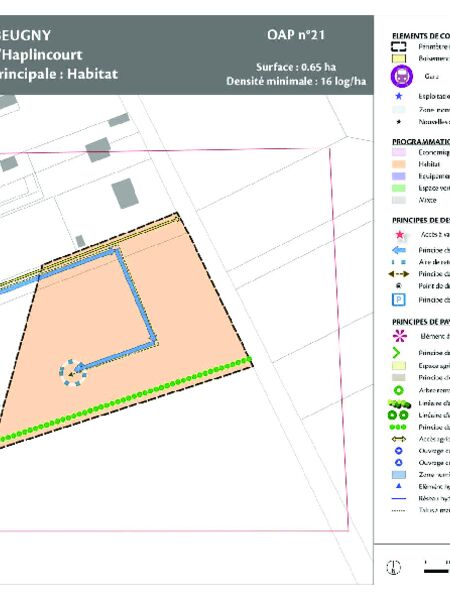Click the pink star access symbol
This screenshot has height=600, width=450.
399,235
